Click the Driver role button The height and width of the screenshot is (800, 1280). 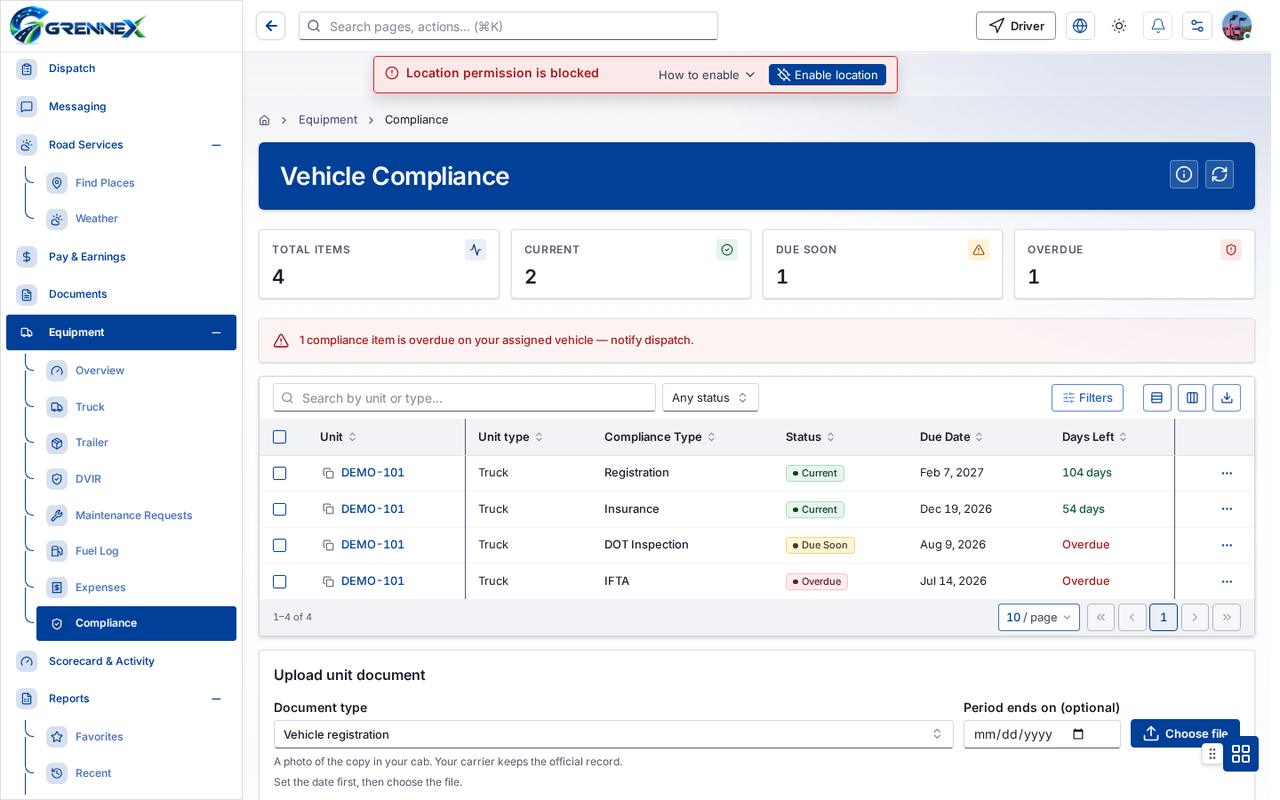point(1016,26)
